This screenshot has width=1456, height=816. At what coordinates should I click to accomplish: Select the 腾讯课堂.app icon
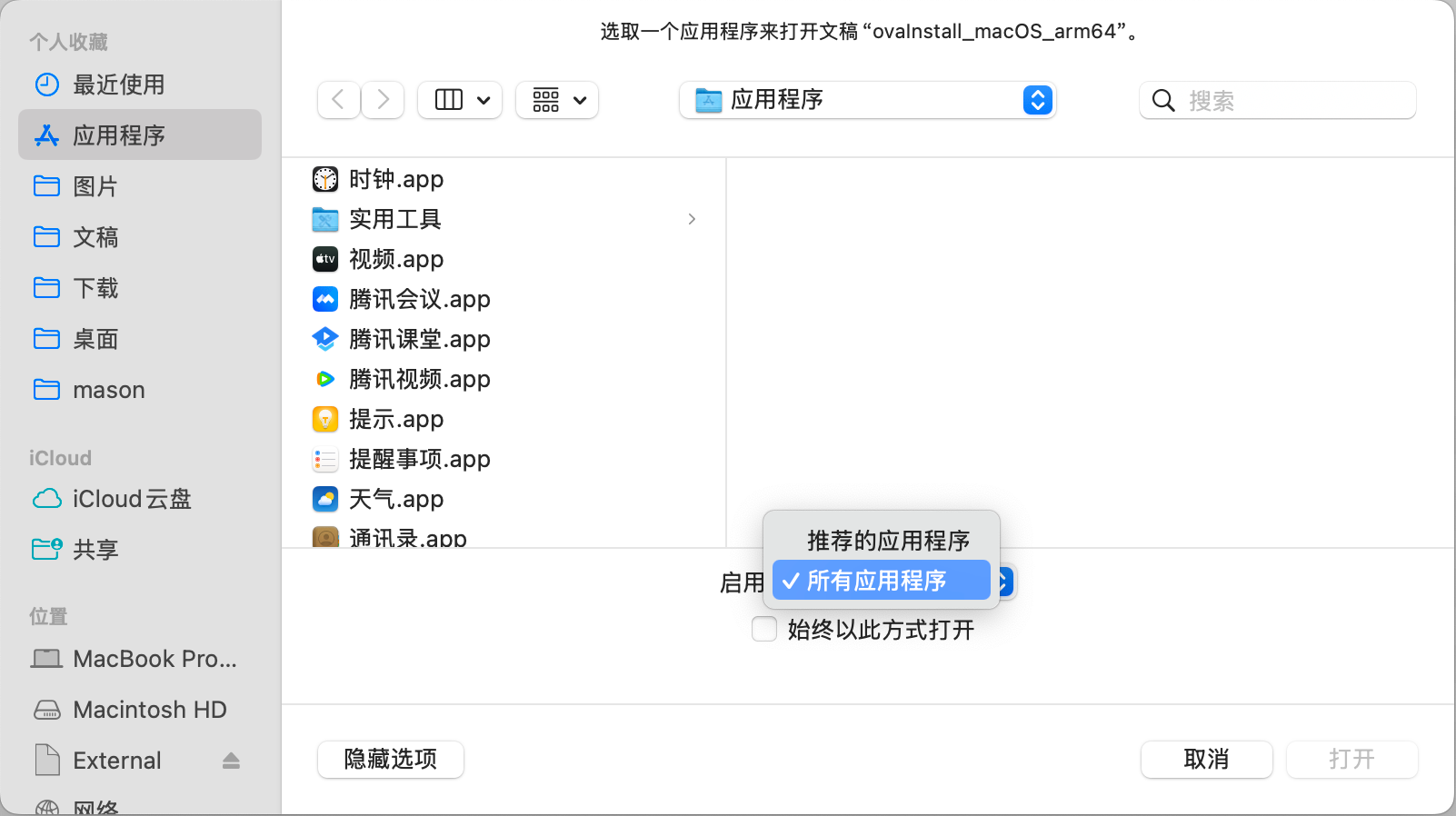click(325, 339)
